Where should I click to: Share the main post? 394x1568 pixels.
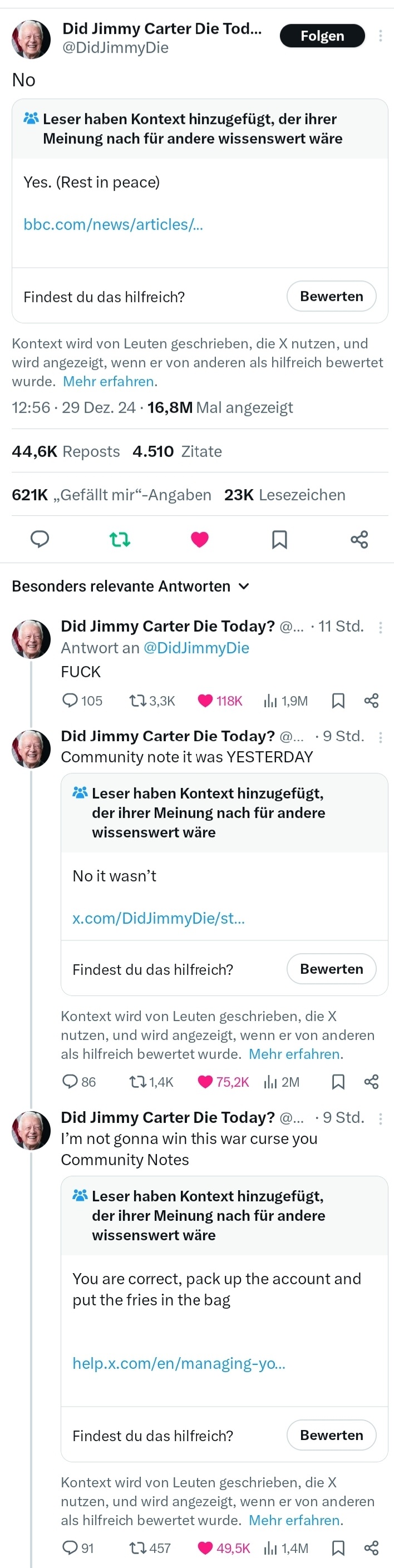pos(359,539)
